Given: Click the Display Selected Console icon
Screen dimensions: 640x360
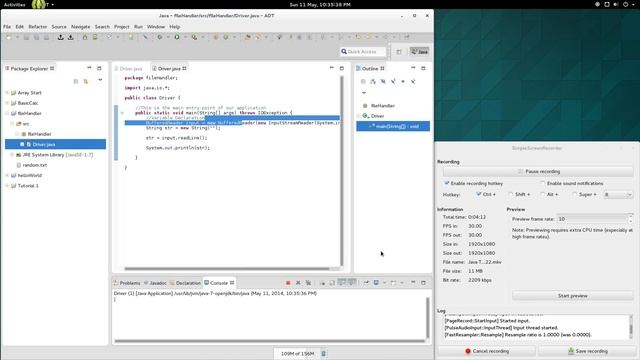Looking at the screenshot, I should [376, 283].
